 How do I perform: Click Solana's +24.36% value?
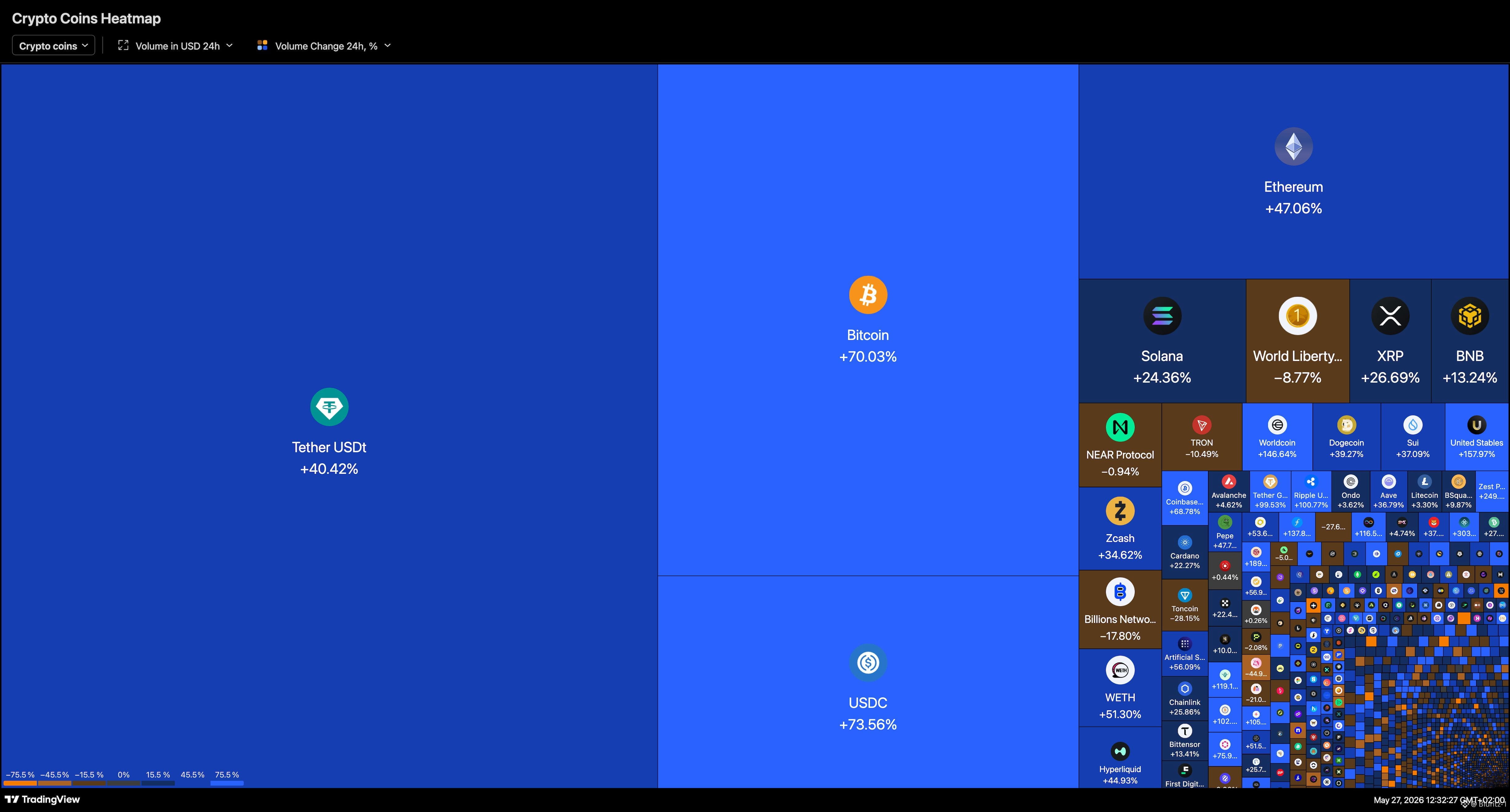(1162, 378)
